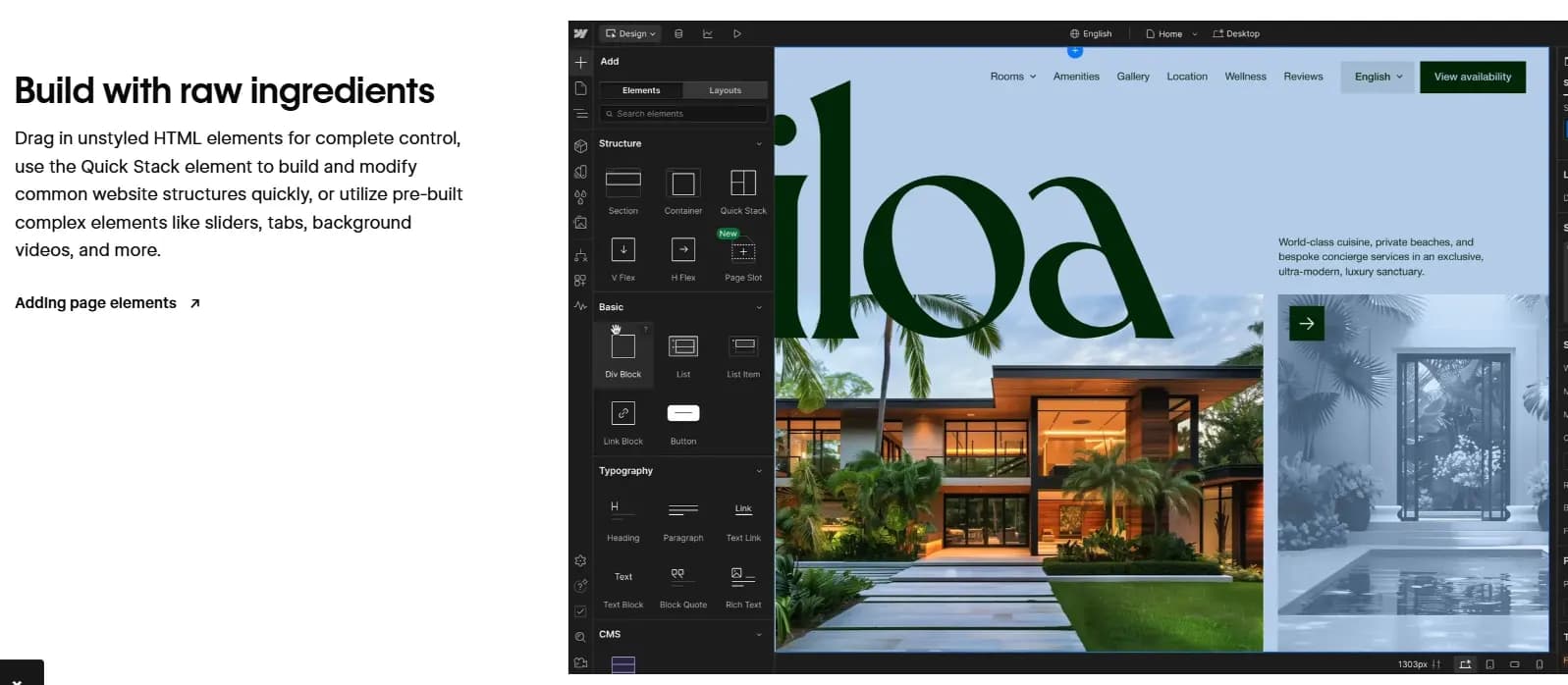Click the Search elements field

(x=683, y=114)
